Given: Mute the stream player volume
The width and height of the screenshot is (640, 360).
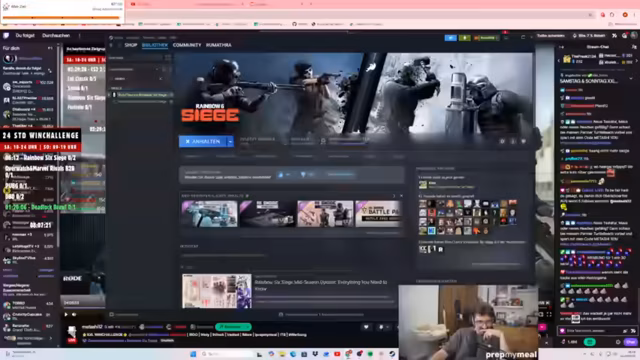Looking at the screenshot, I should 74,314.
